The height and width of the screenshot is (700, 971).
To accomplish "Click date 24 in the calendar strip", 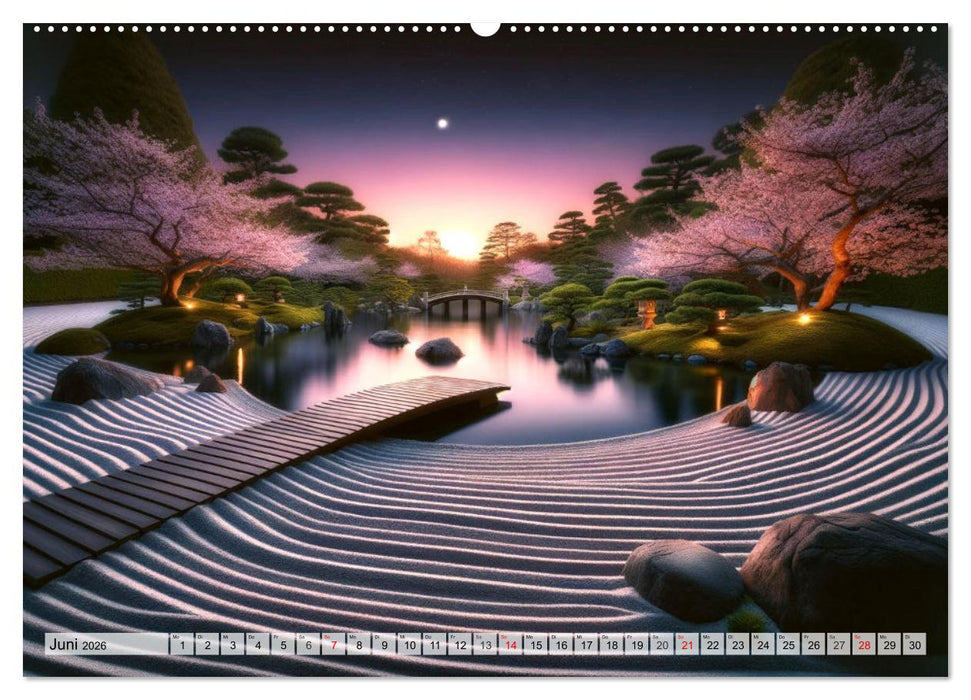I will [x=762, y=645].
